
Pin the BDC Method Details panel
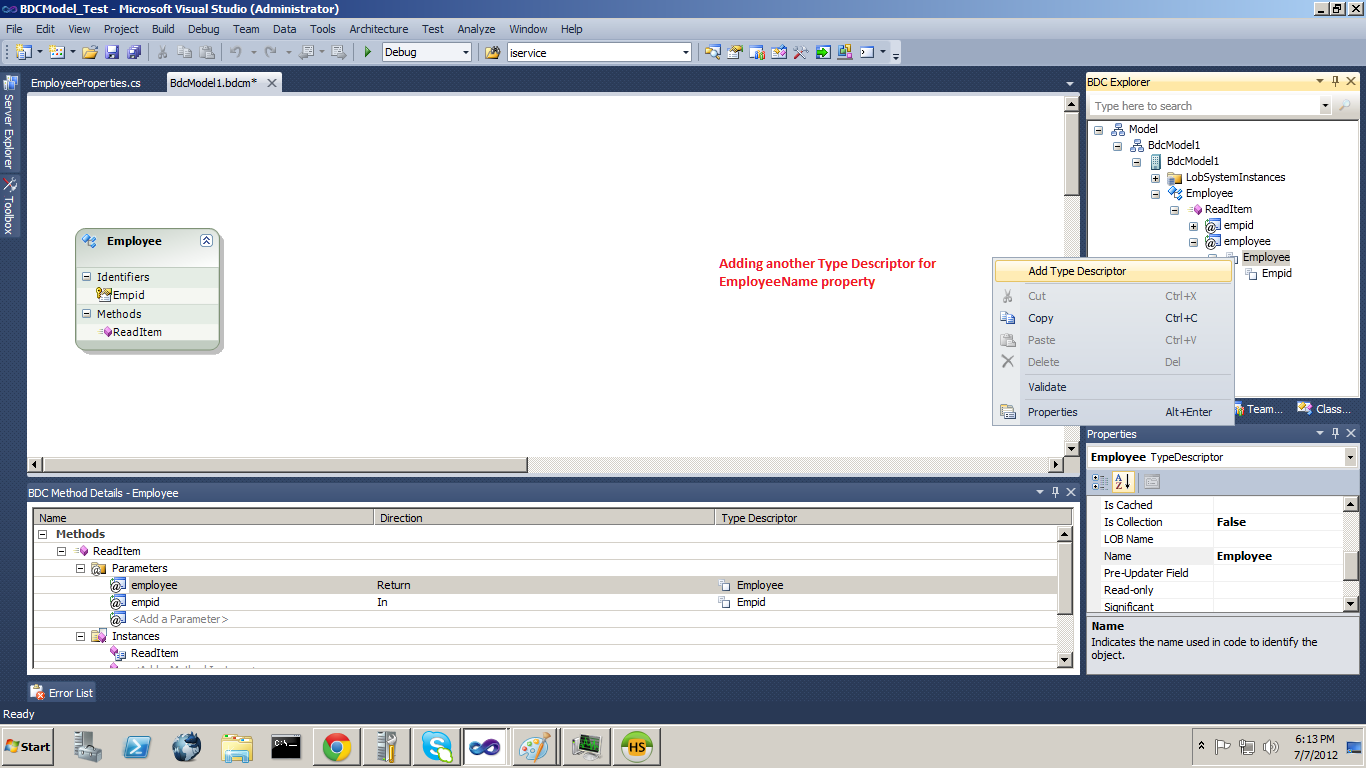[1055, 492]
